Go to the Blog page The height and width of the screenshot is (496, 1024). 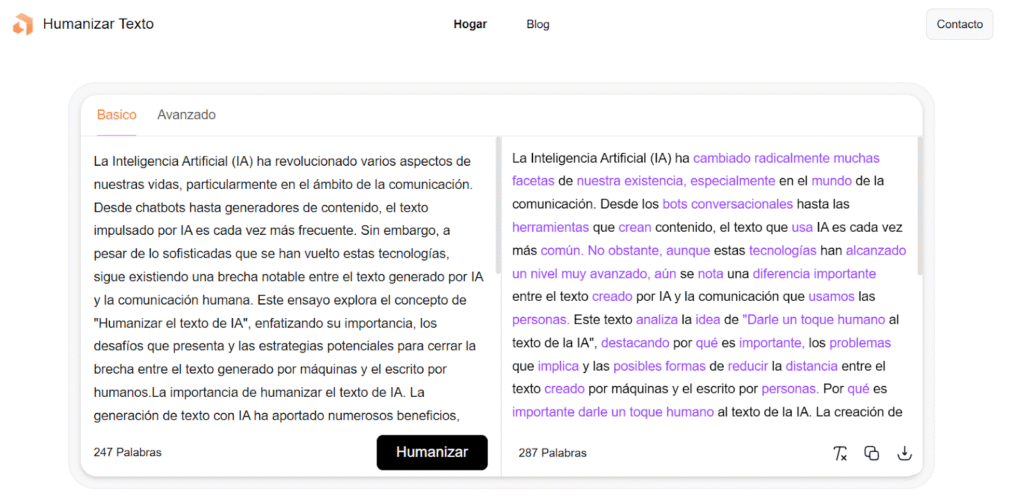pos(538,24)
